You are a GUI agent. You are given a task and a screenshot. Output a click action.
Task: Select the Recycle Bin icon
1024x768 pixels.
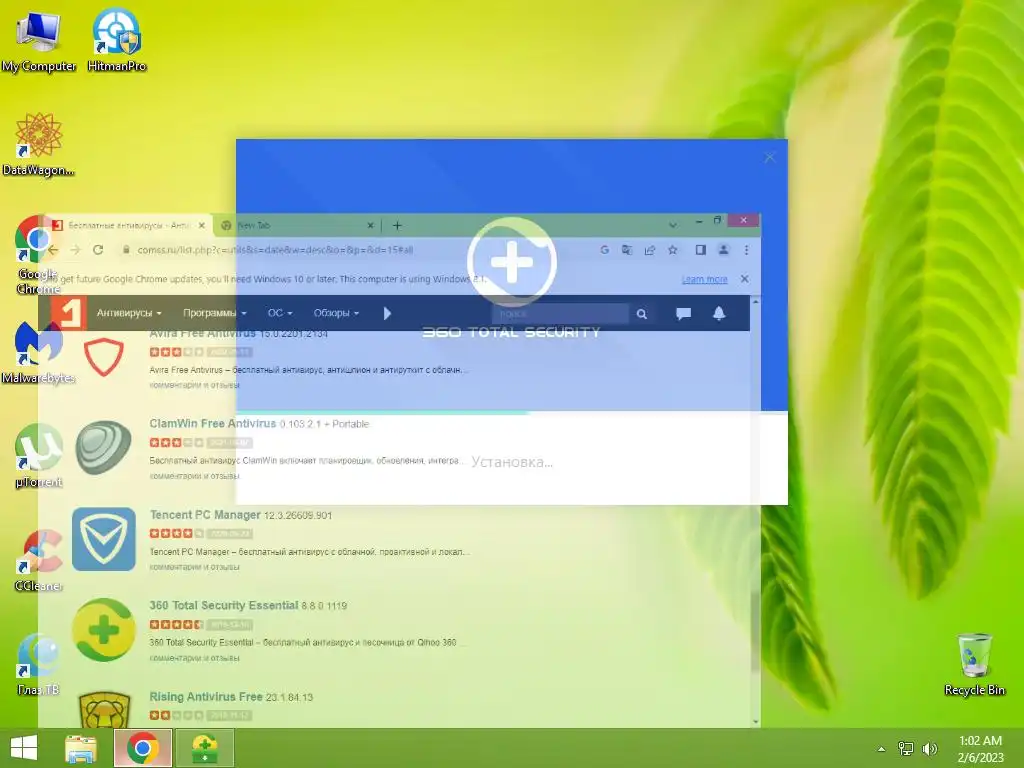coord(974,664)
